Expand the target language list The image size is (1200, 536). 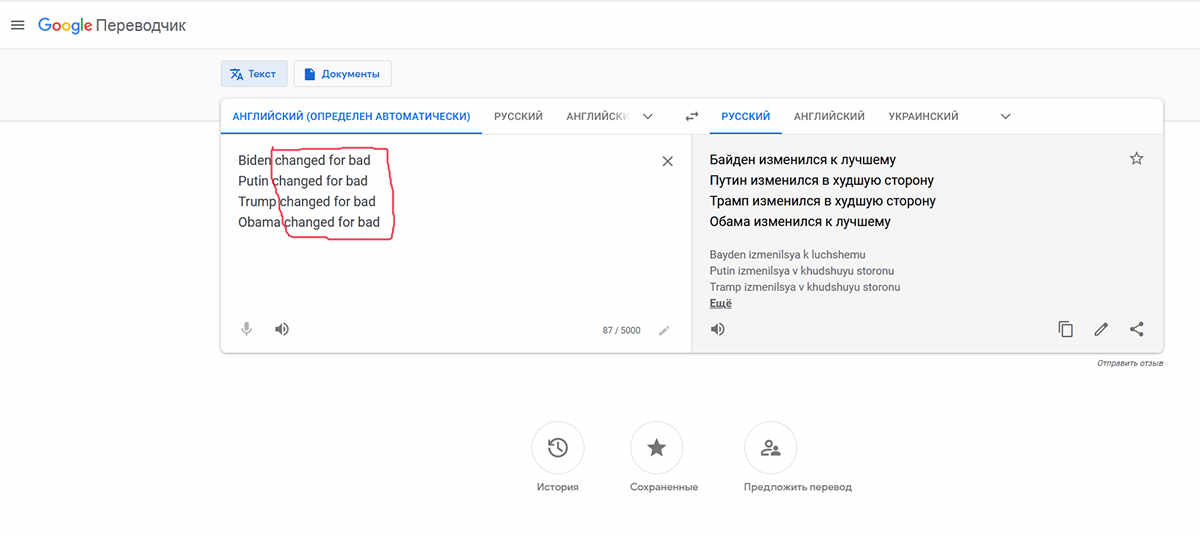coord(1006,116)
